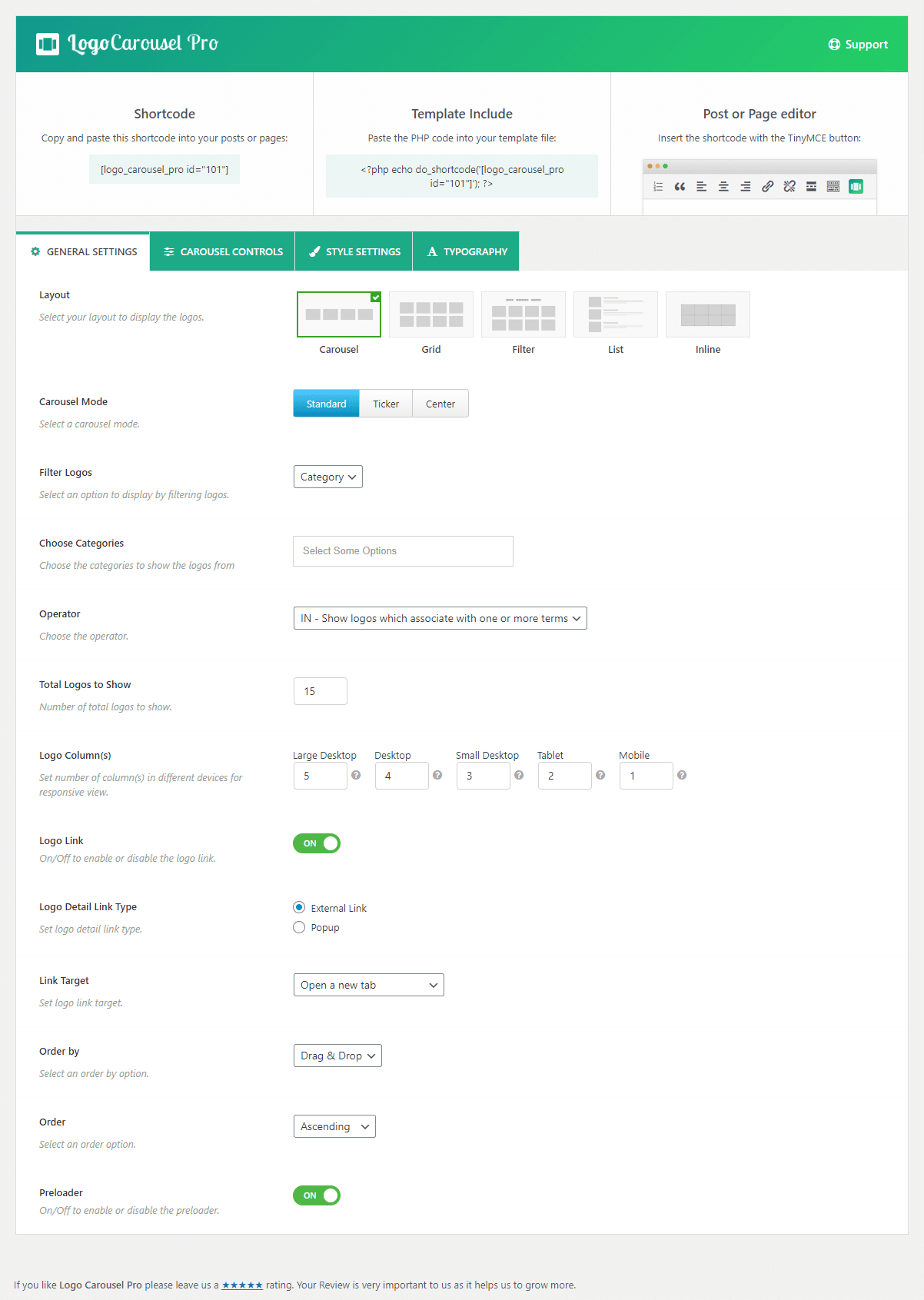
Task: Click the "Logo Detail Link Type" label
Action: tap(88, 907)
